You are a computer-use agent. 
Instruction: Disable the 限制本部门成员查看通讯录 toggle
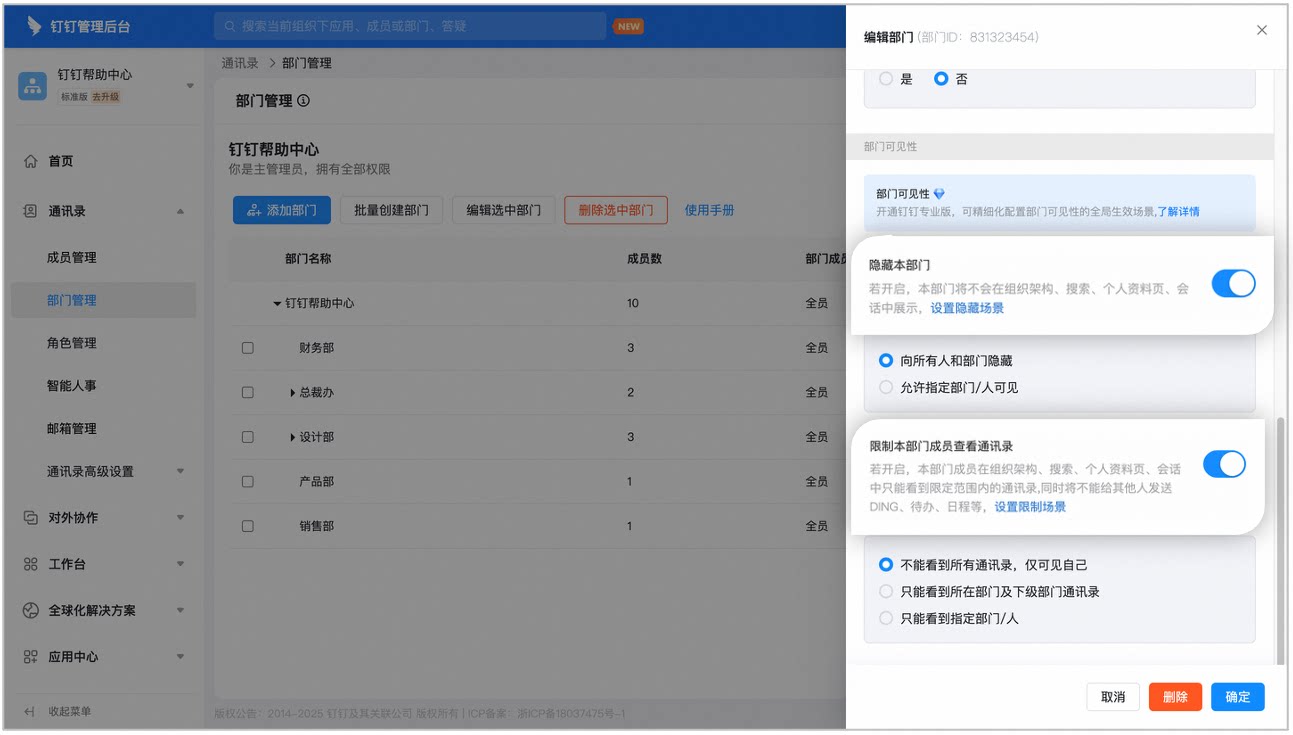click(1224, 464)
